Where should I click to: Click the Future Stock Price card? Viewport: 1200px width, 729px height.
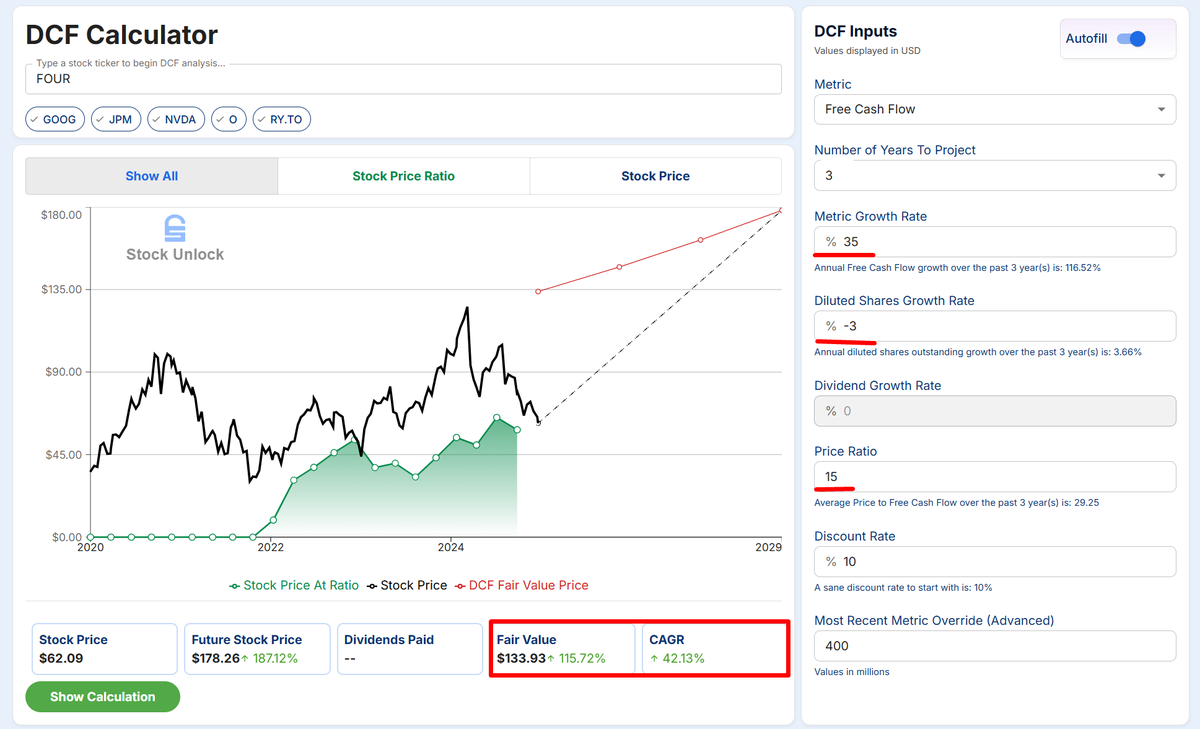click(x=257, y=649)
